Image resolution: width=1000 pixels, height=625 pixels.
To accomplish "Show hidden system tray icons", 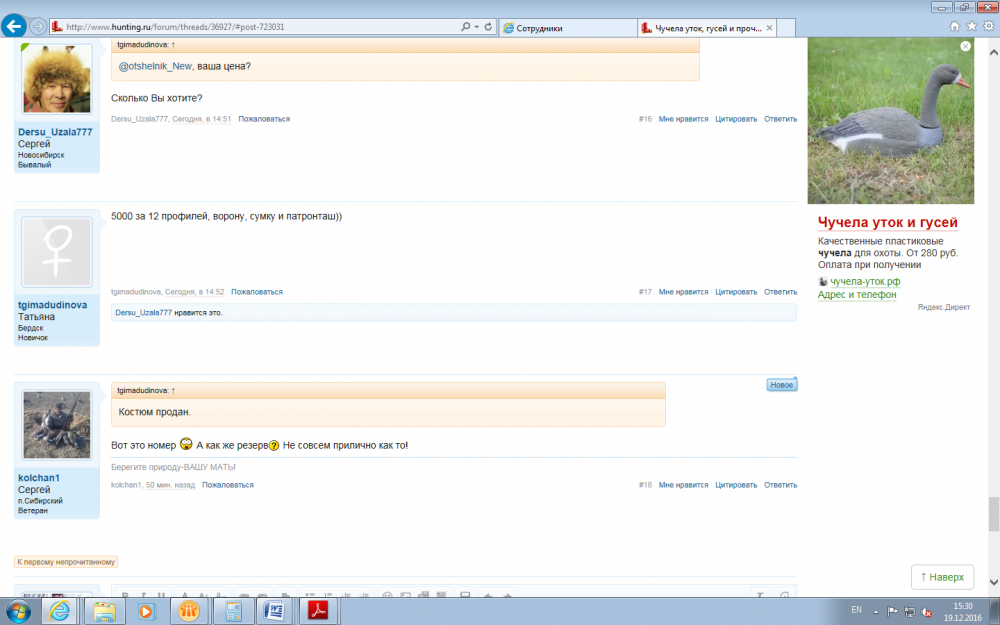I will pos(876,610).
